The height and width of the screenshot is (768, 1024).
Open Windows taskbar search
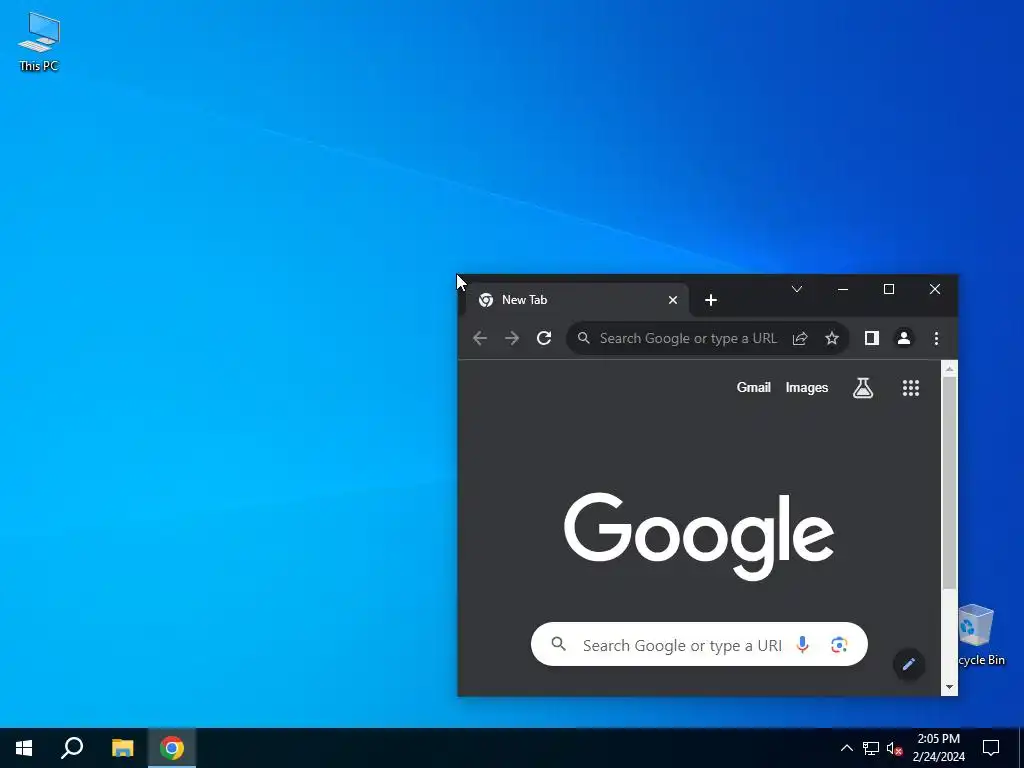click(72, 748)
